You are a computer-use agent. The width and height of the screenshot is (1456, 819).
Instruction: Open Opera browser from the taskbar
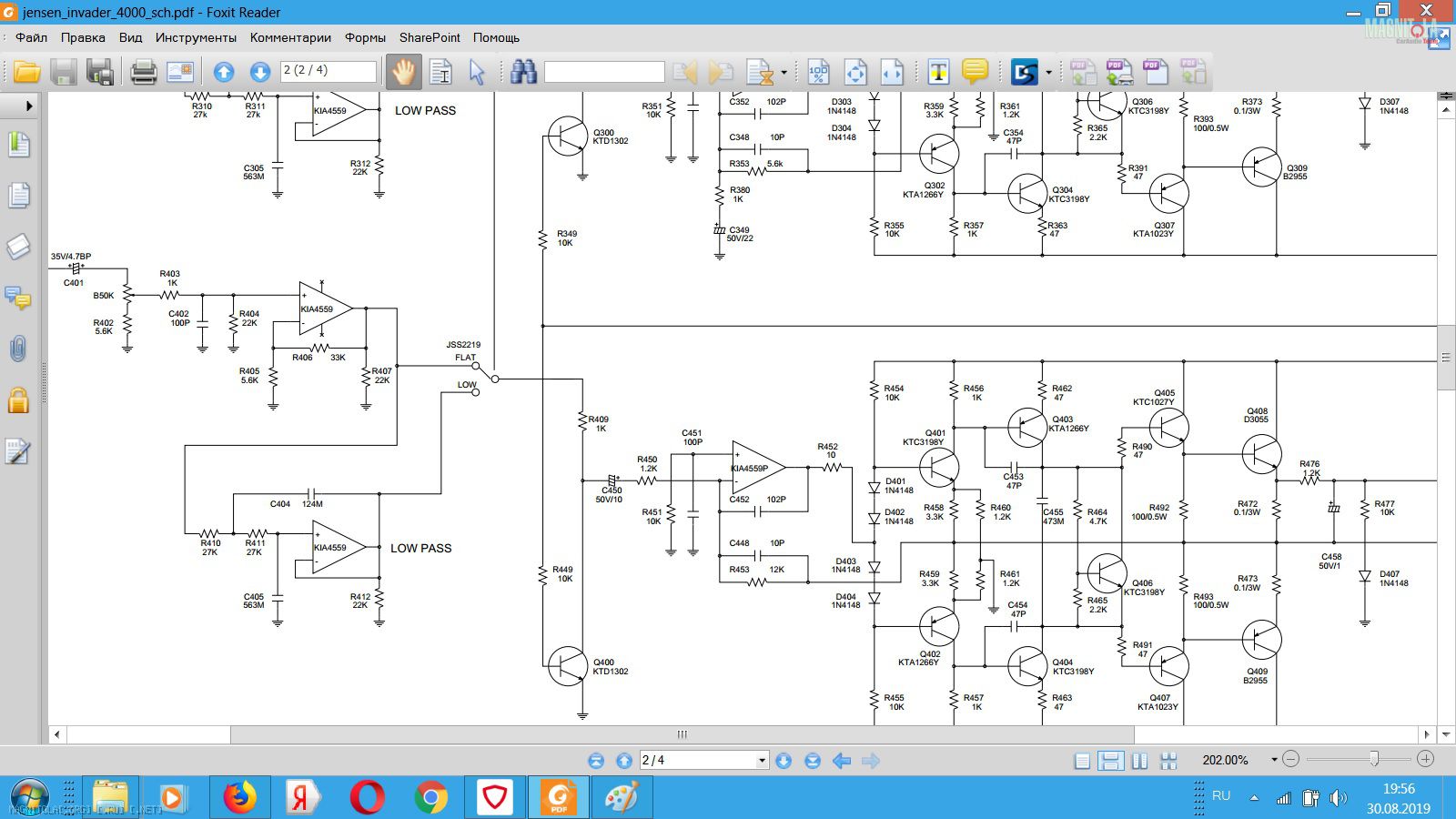(x=367, y=798)
